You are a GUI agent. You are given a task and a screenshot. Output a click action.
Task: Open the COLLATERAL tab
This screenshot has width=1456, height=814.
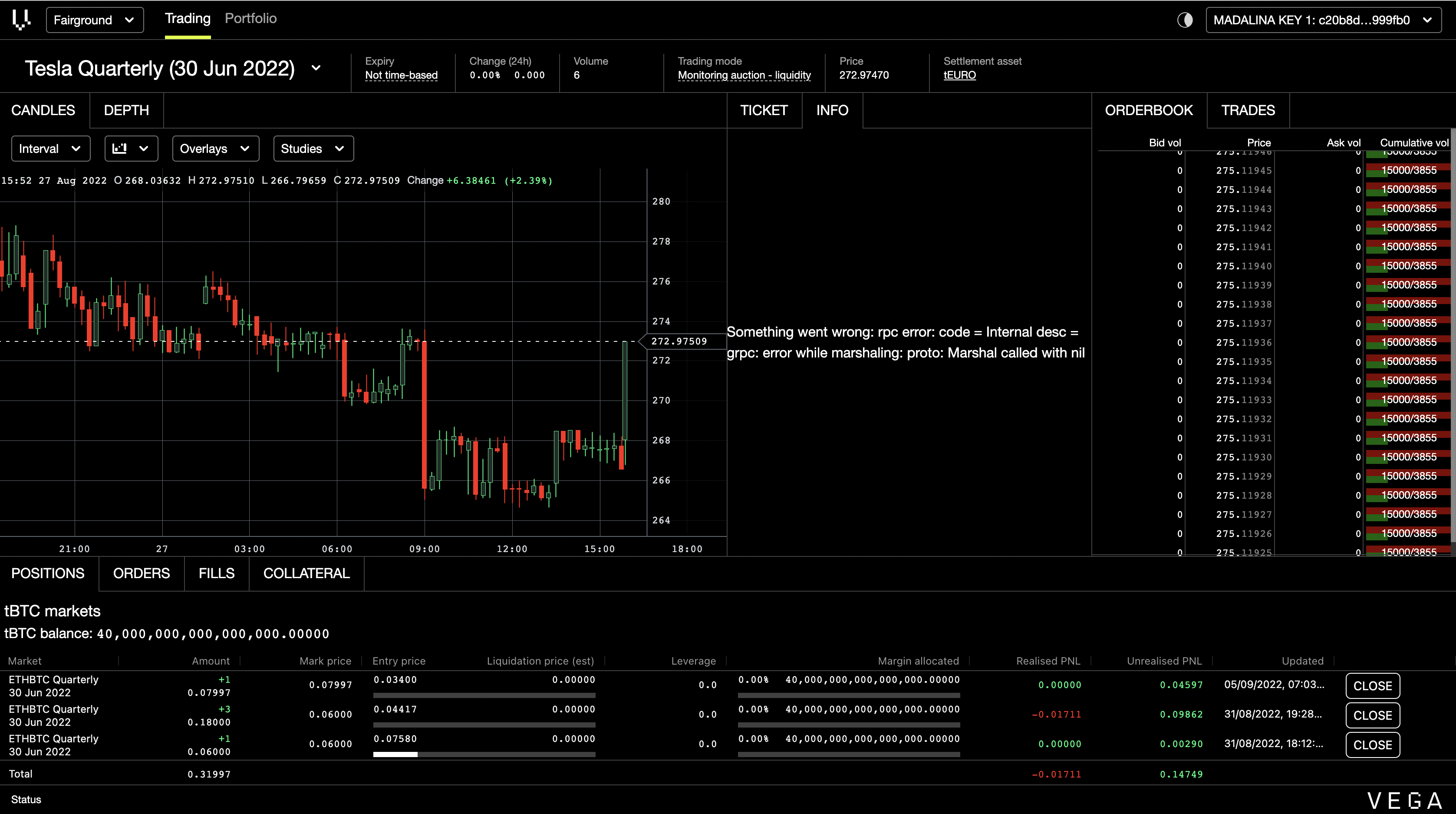coord(306,573)
